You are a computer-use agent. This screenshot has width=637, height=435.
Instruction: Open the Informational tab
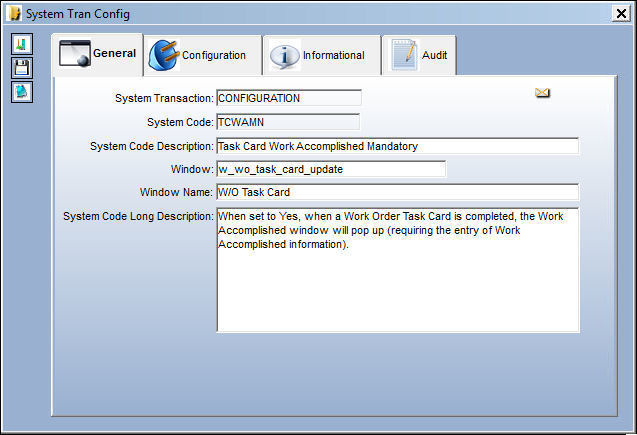click(x=322, y=55)
